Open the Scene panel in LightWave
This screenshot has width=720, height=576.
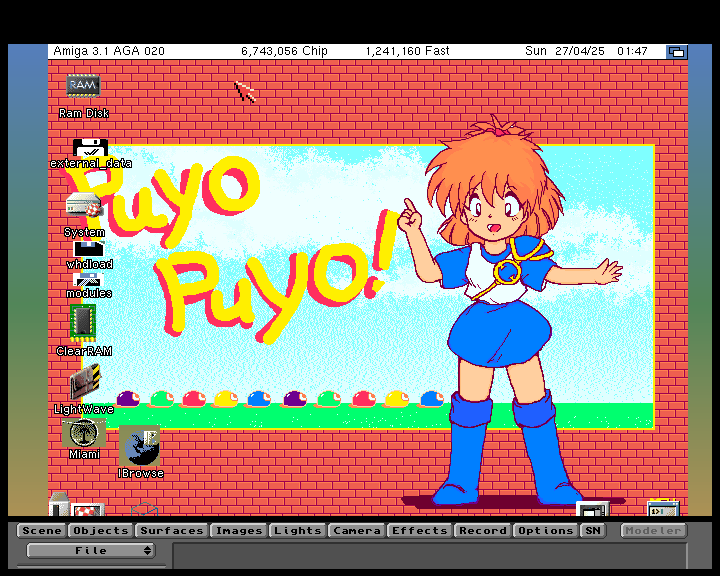click(x=42, y=531)
